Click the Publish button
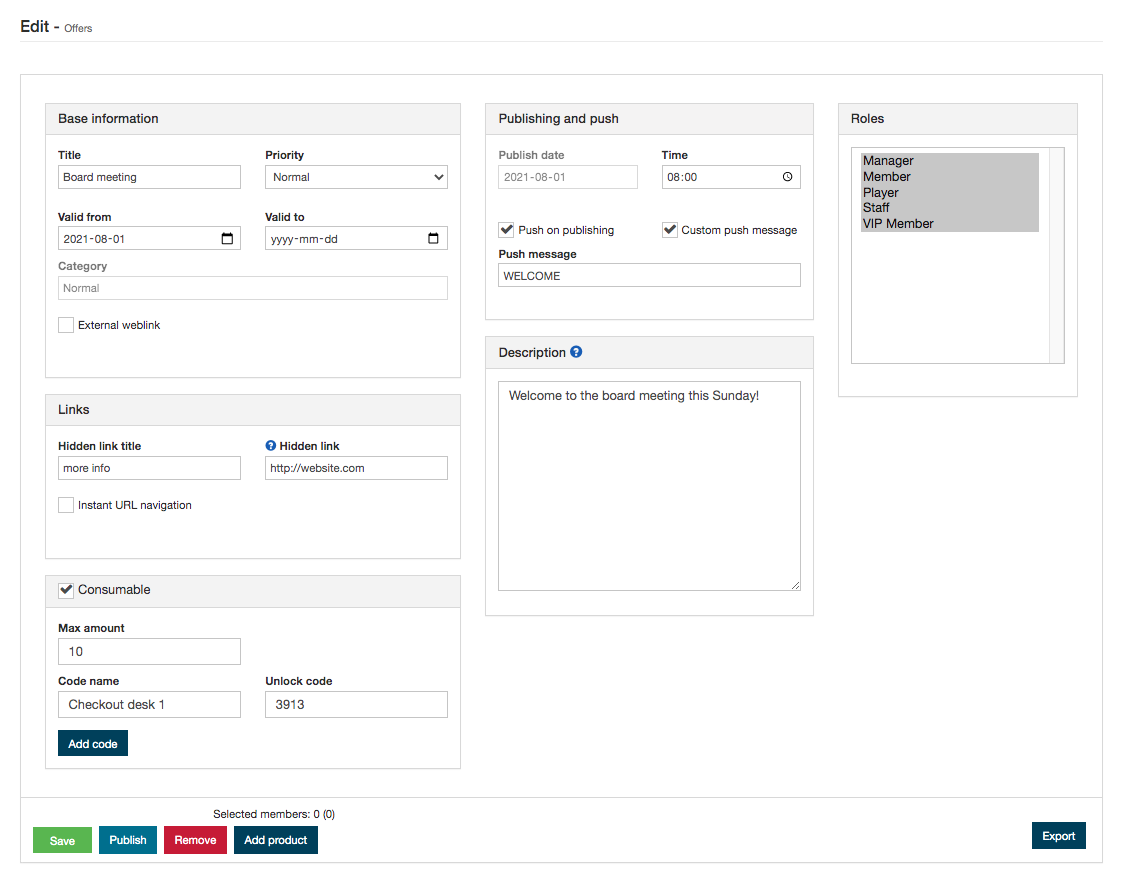The height and width of the screenshot is (887, 1122). (128, 840)
